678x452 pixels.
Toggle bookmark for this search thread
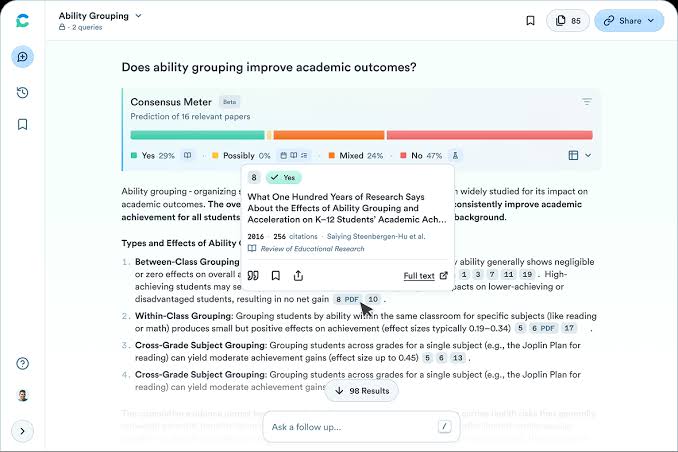pyautogui.click(x=530, y=20)
